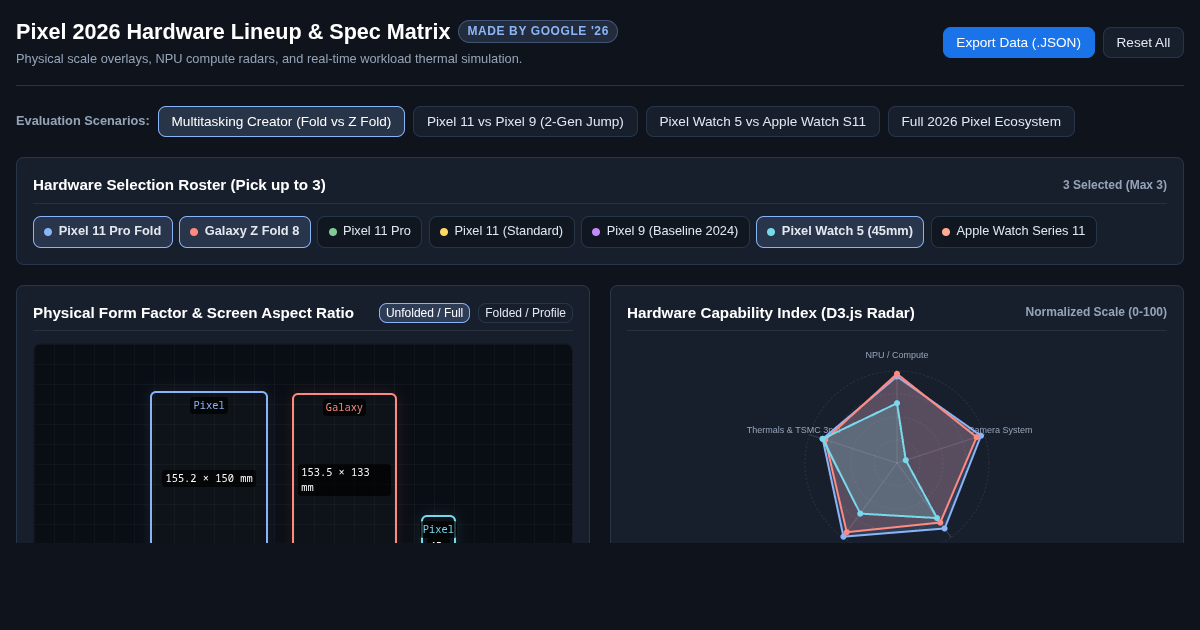
Task: Toggle Pixel 11 (Standard) device chip
Action: point(502,232)
